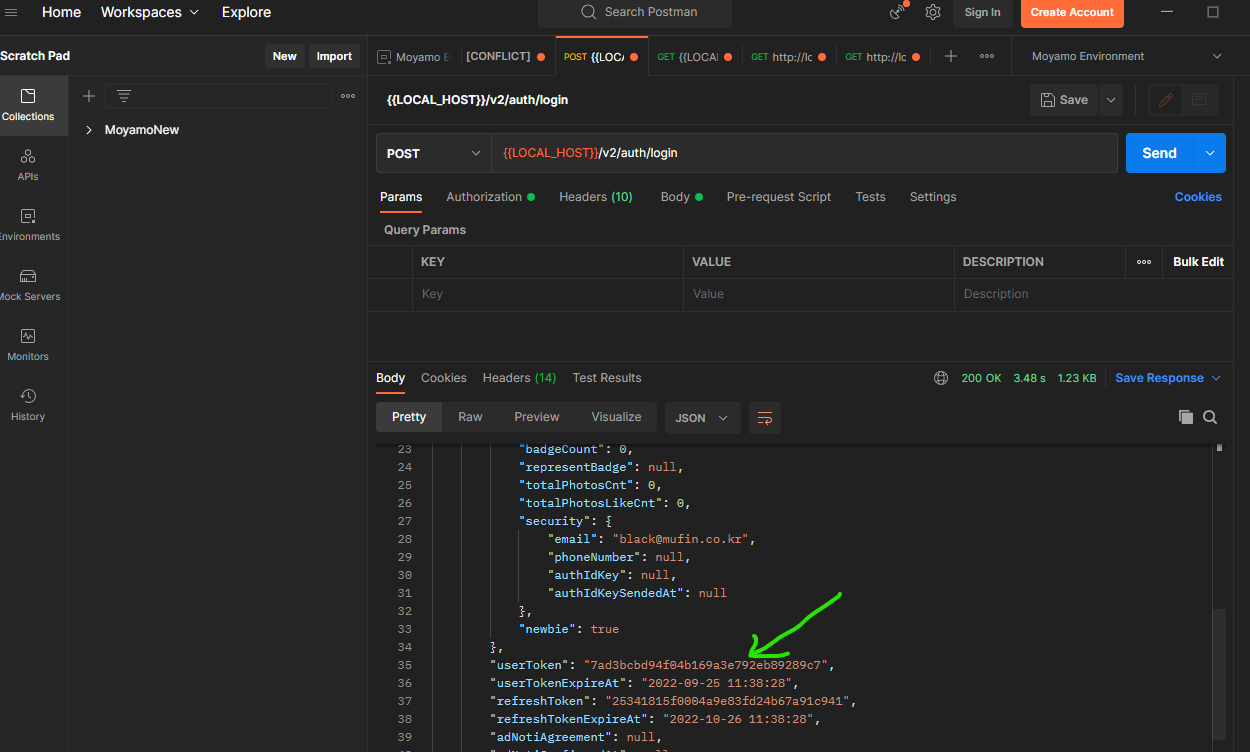Open the comments icon
1250x752 pixels.
(x=1199, y=100)
